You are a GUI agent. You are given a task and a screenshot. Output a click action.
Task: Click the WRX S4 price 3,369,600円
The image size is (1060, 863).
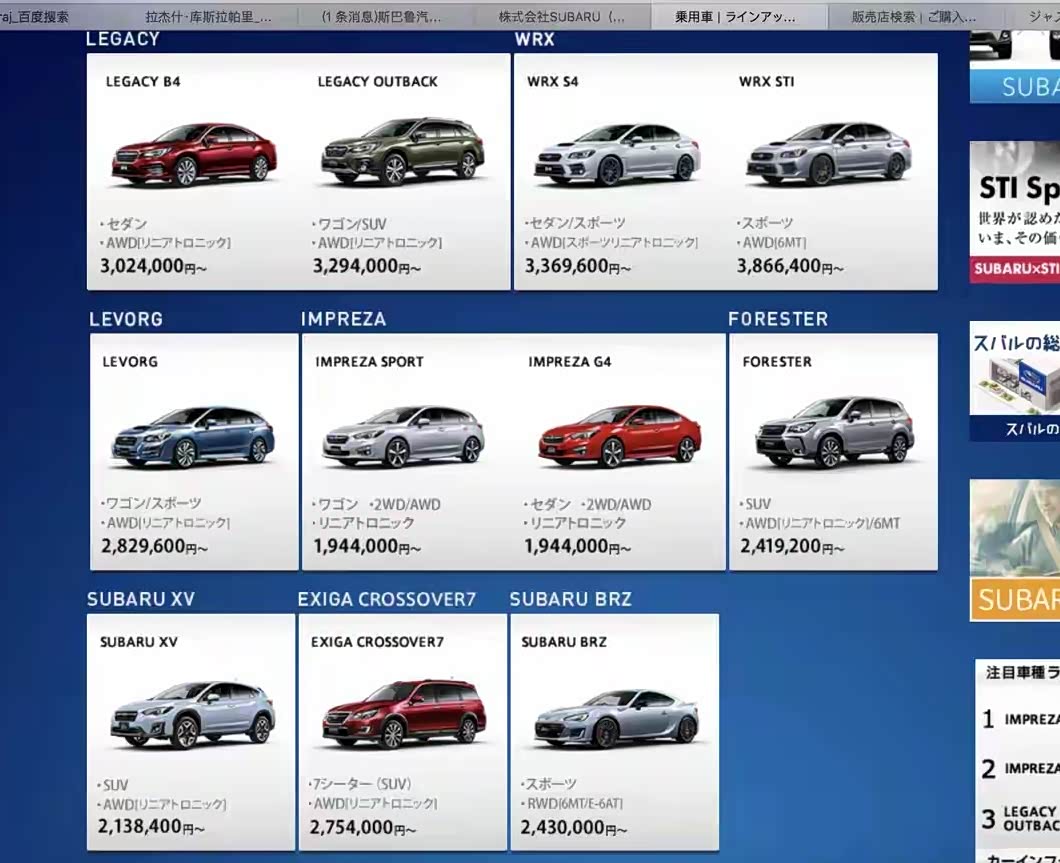577,266
